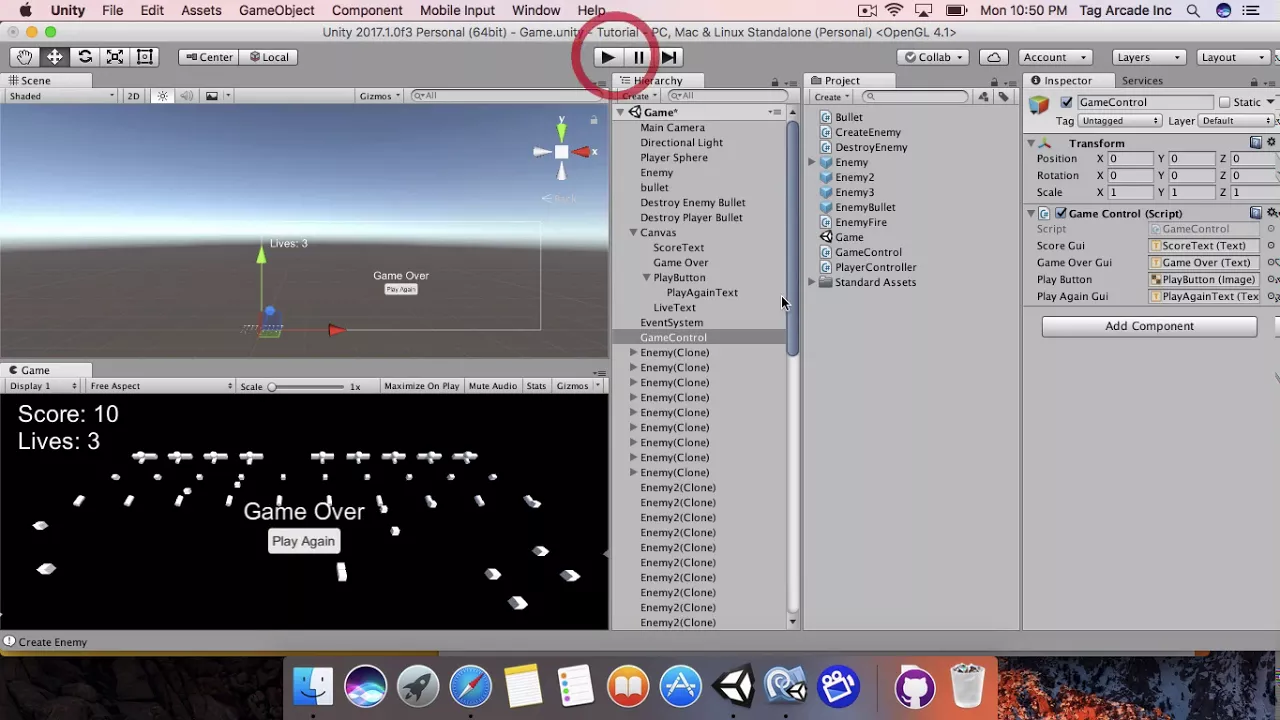
Task: Toggle Mute Audio in Game view
Action: [492, 386]
